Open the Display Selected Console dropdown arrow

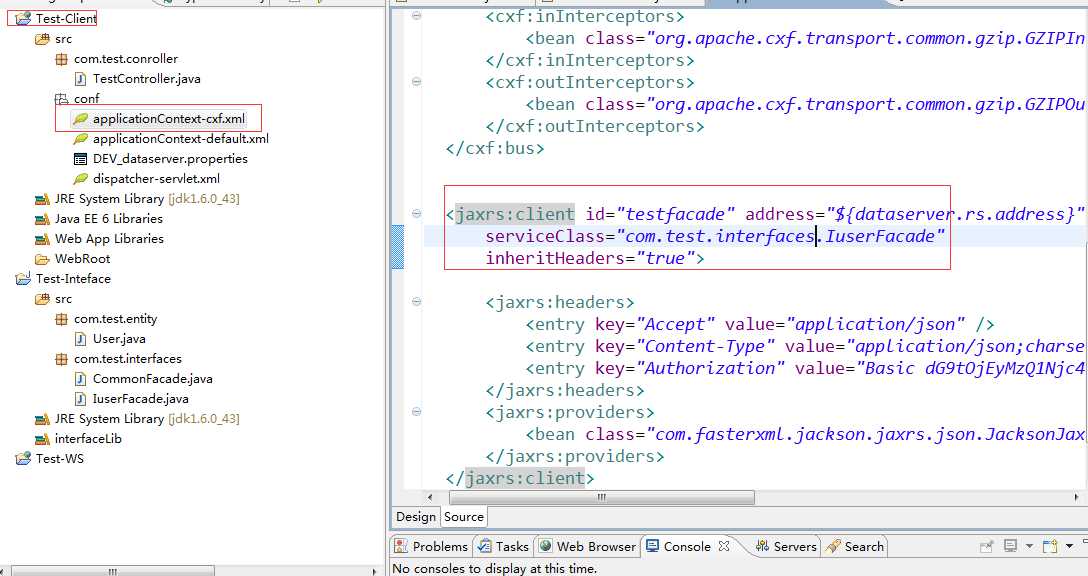1028,546
